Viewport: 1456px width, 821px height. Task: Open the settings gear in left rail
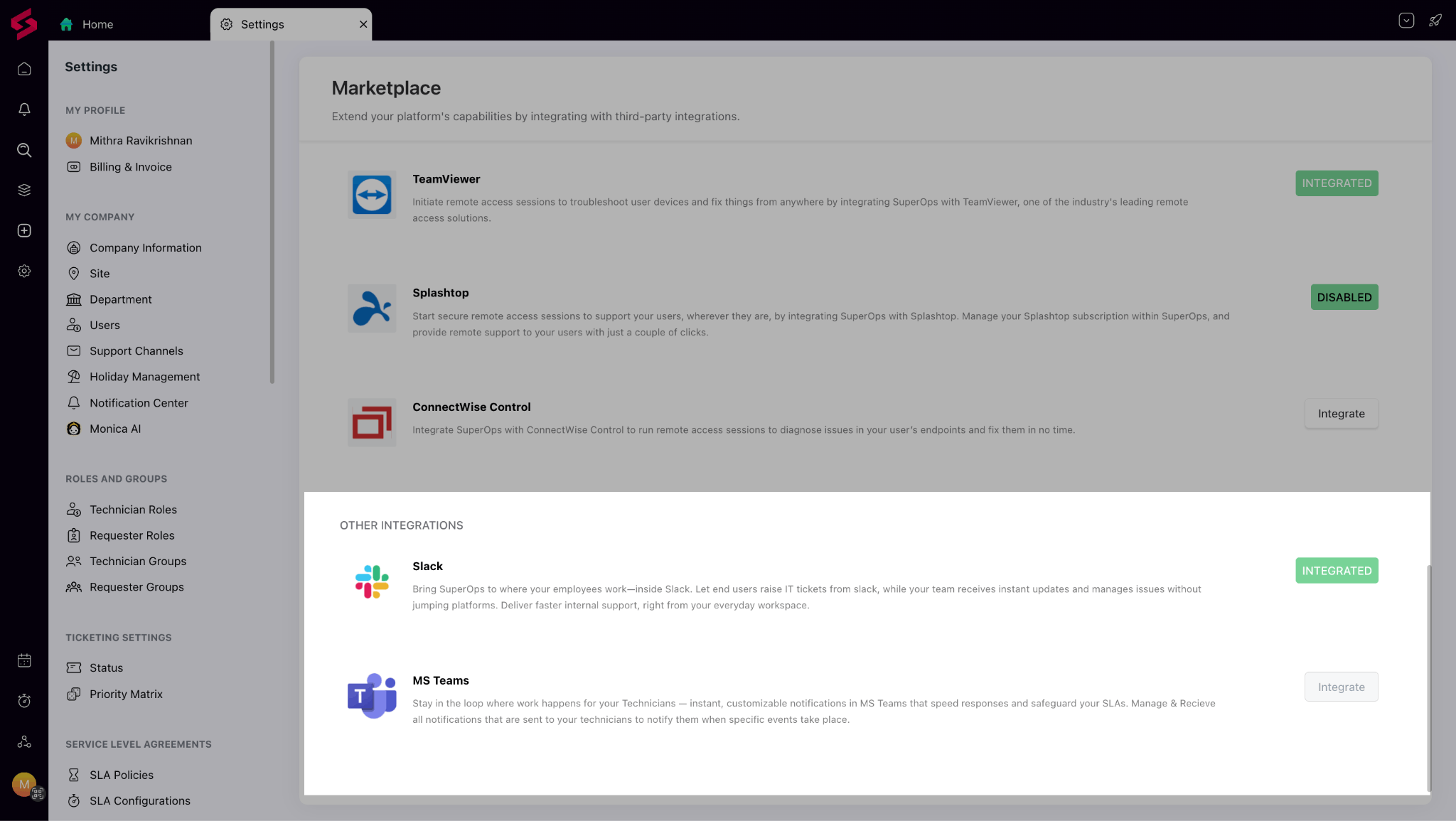coord(24,271)
